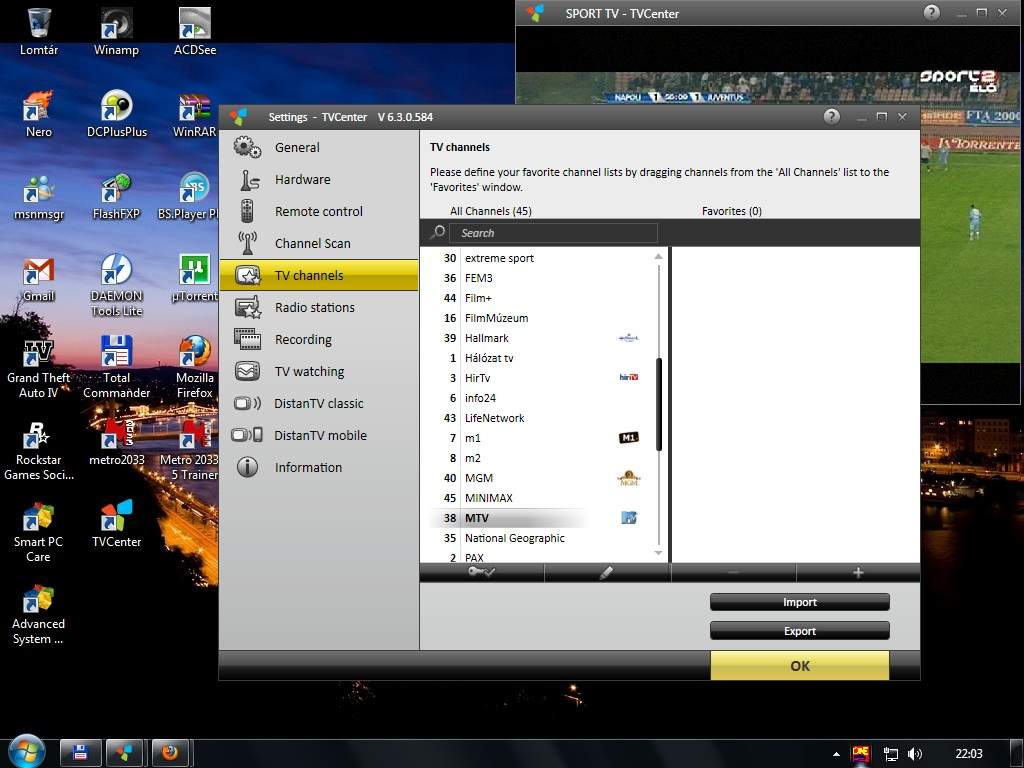Click the Export button
This screenshot has height=768, width=1024.
(x=799, y=631)
